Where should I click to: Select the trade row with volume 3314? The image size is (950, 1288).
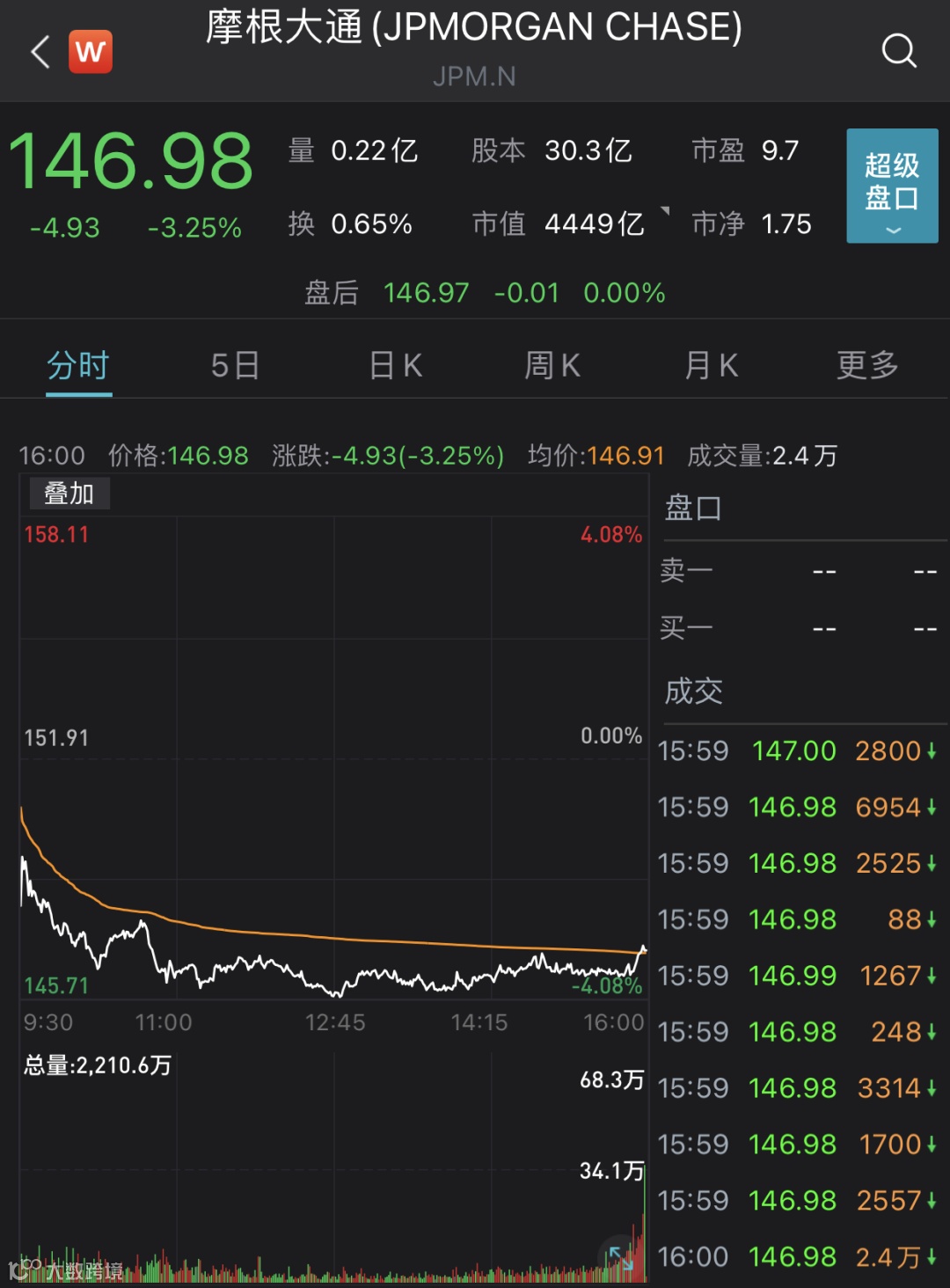click(798, 1088)
